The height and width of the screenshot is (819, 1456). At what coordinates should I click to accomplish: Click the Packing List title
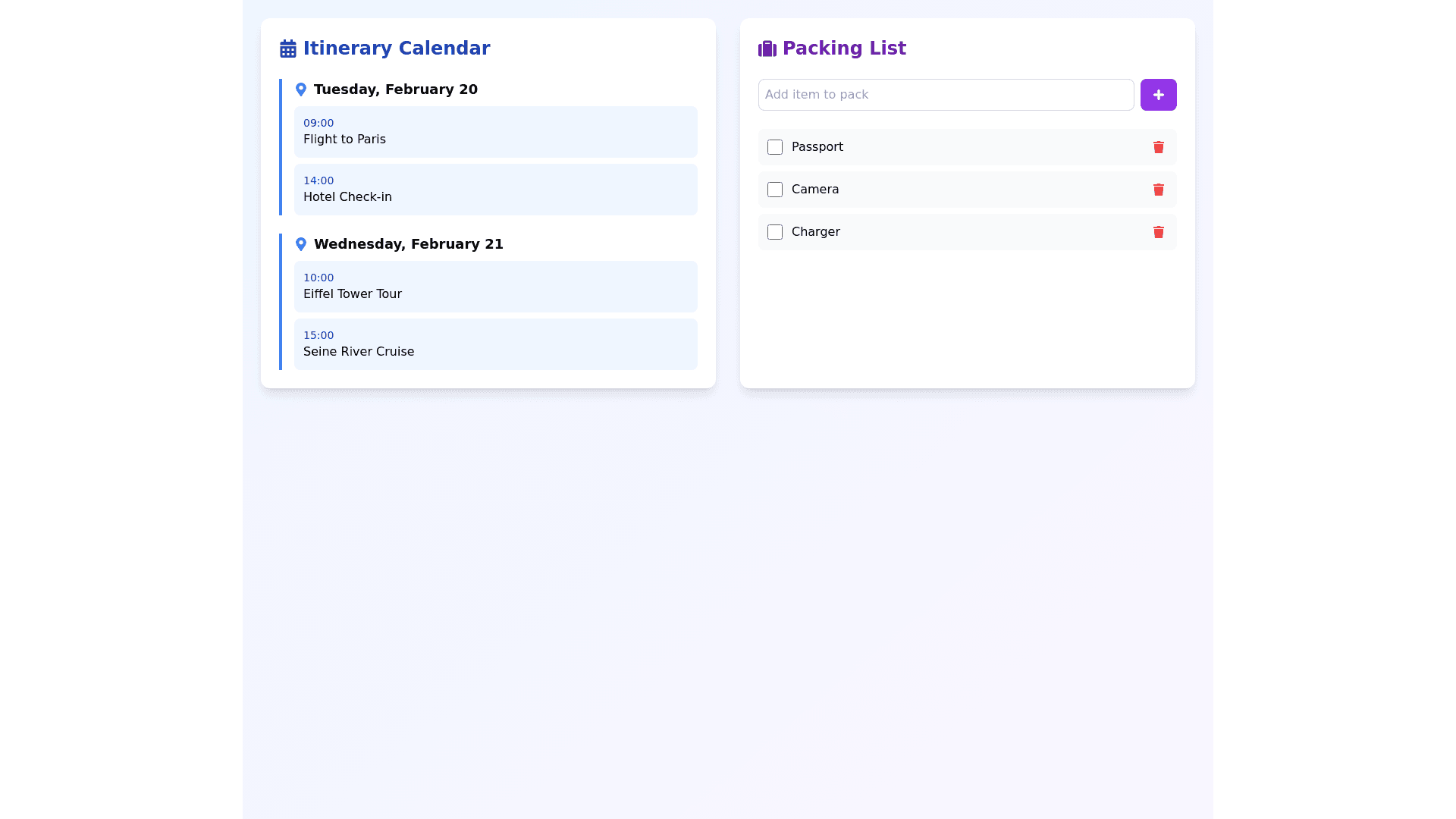coord(843,49)
